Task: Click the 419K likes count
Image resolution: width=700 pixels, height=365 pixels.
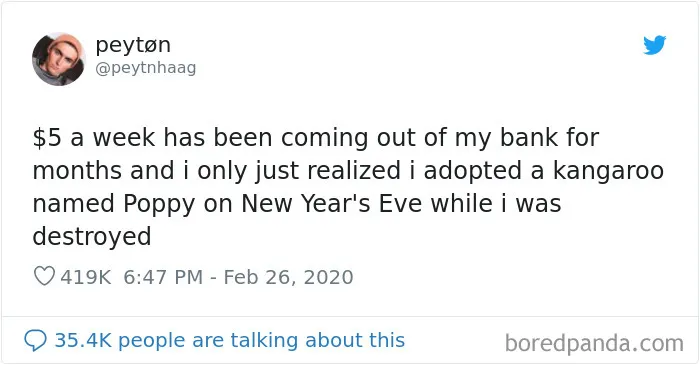Action: tap(86, 277)
